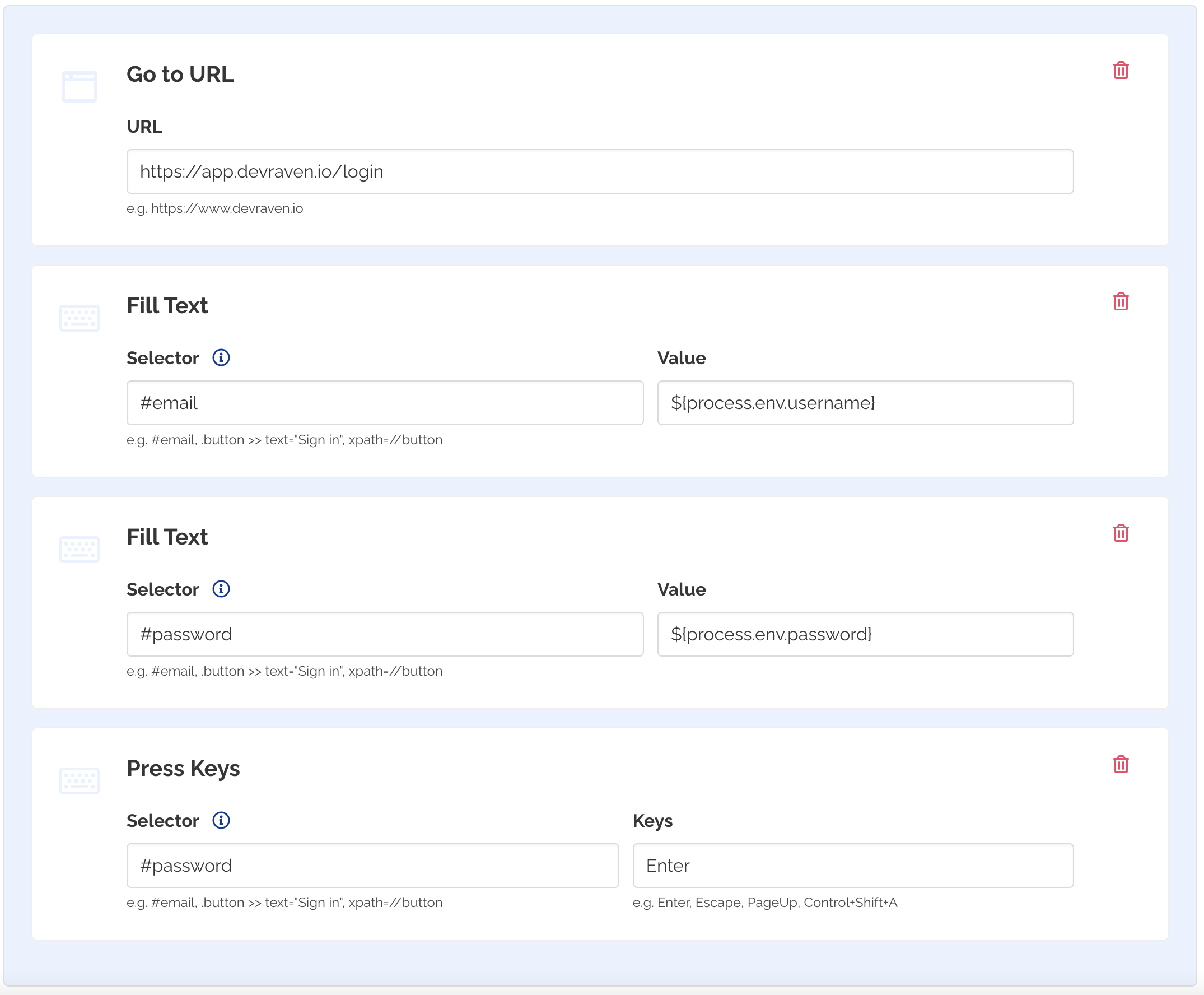Open the Selector info tooltip in the second Fill Text step
The width and height of the screenshot is (1204, 995).
coord(221,589)
